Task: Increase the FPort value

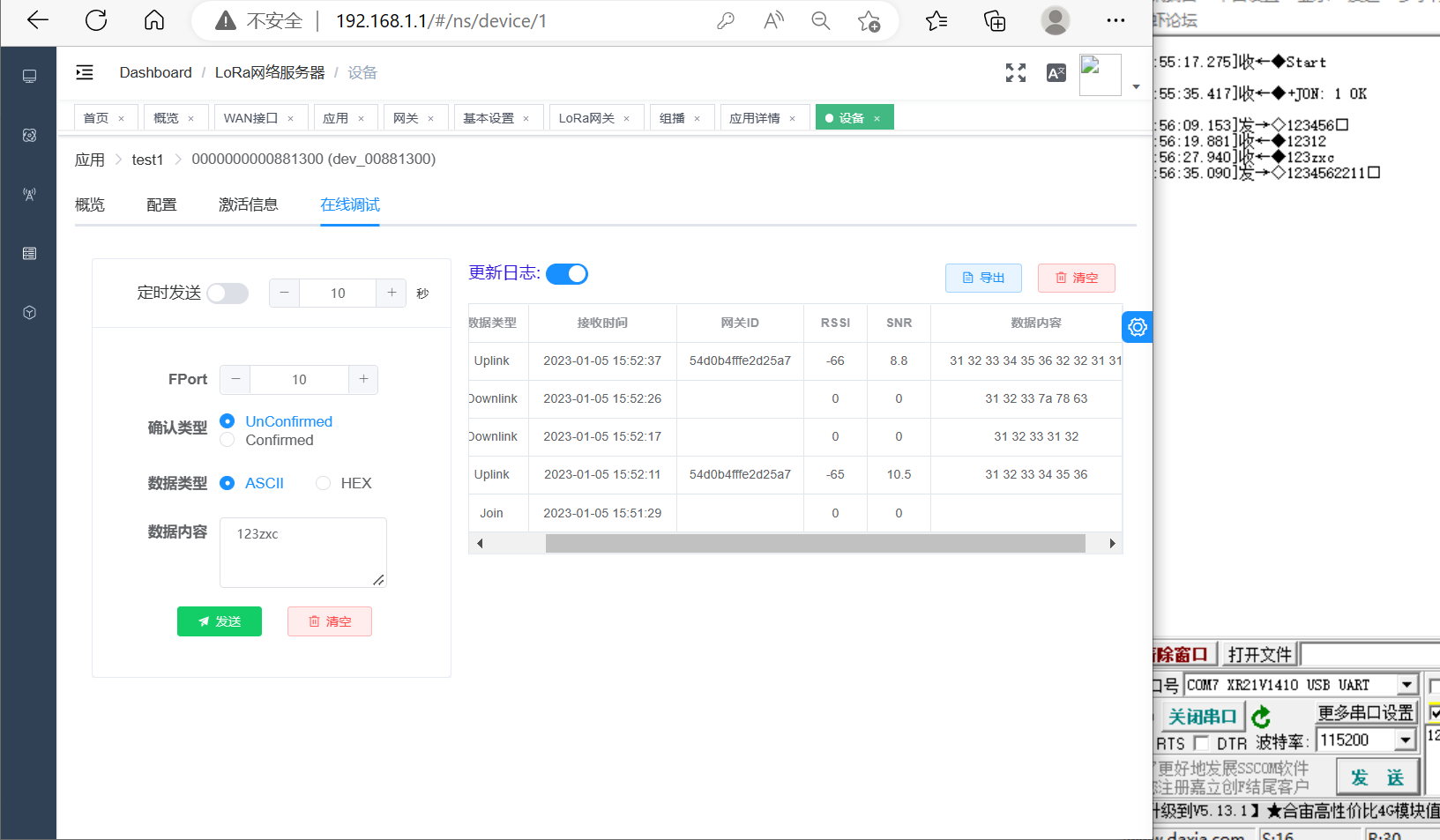Action: click(x=363, y=379)
